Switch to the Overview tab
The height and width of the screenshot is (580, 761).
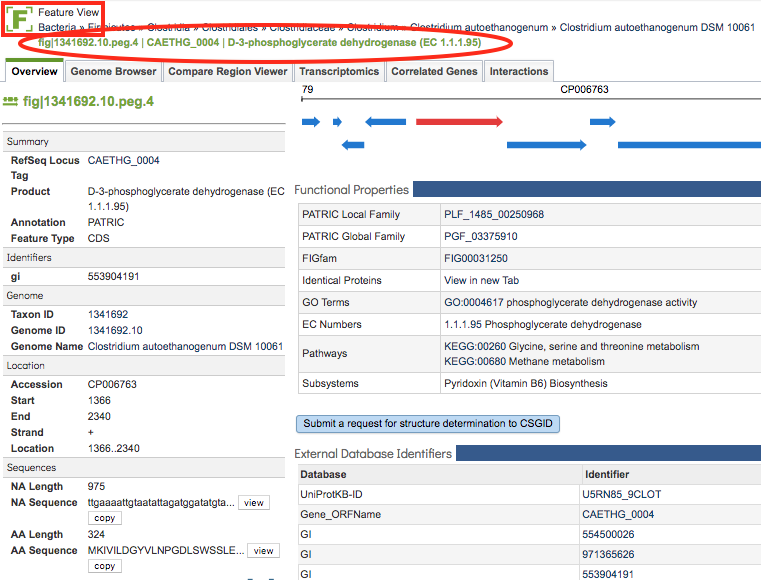tap(34, 71)
